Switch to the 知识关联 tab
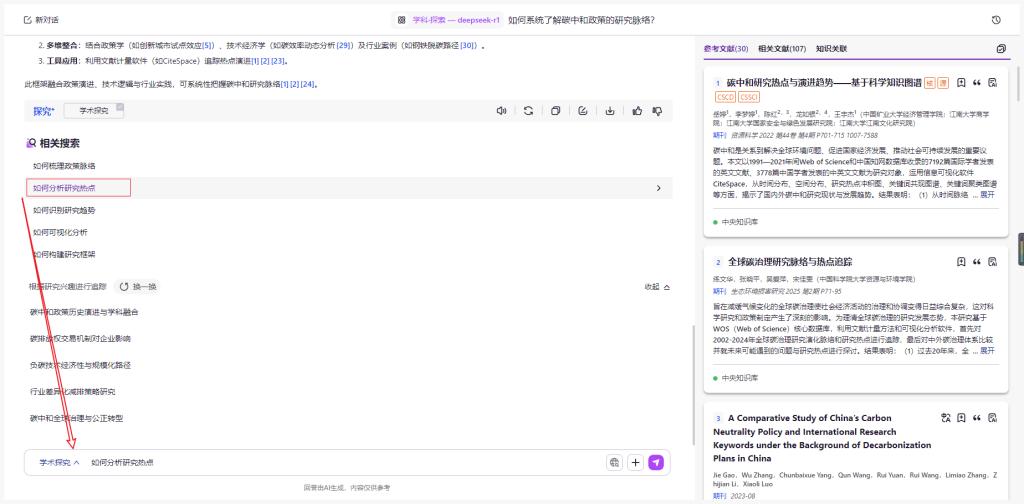 pos(831,49)
